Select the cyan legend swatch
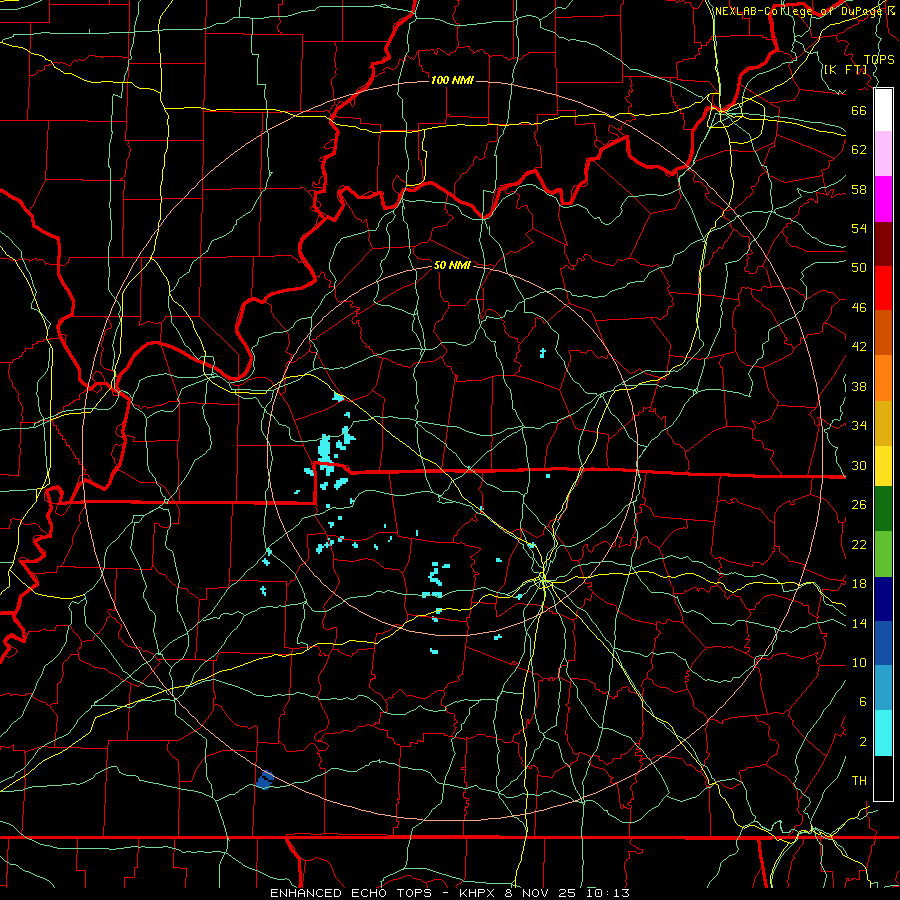 (x=883, y=733)
